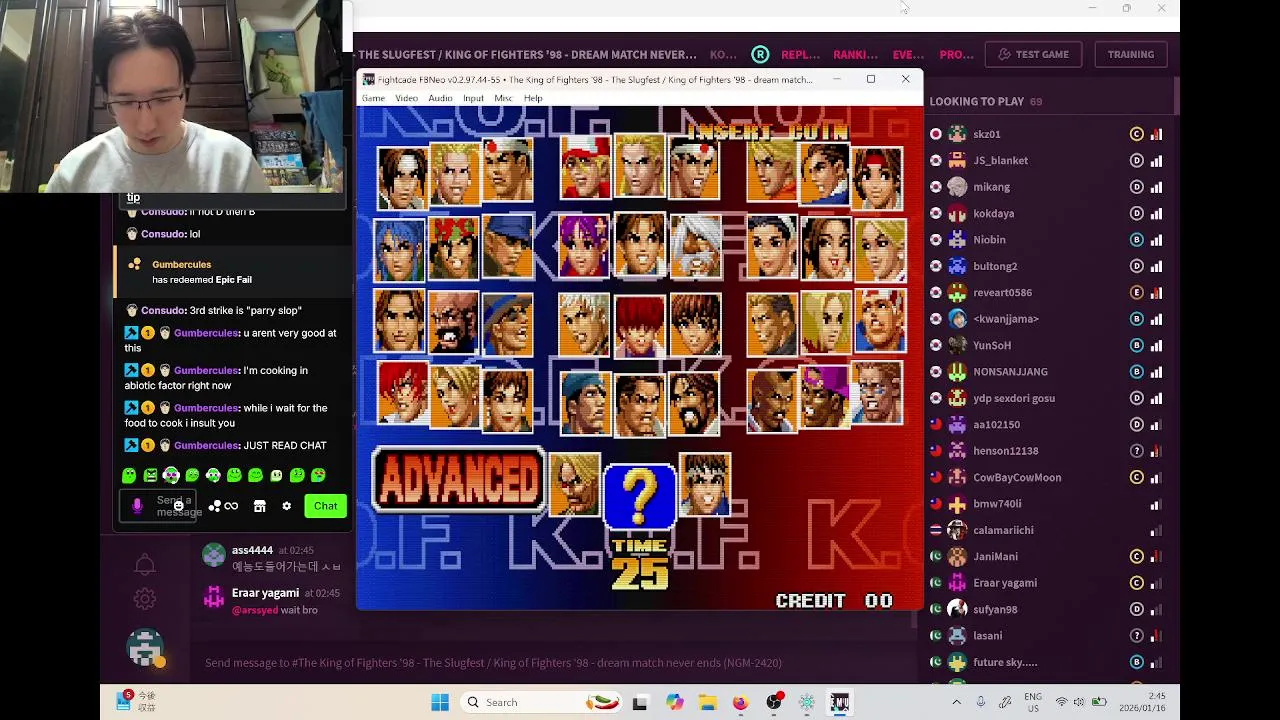Click the microphone icon in stream chat
Screen dimensions: 1280x720
point(137,506)
